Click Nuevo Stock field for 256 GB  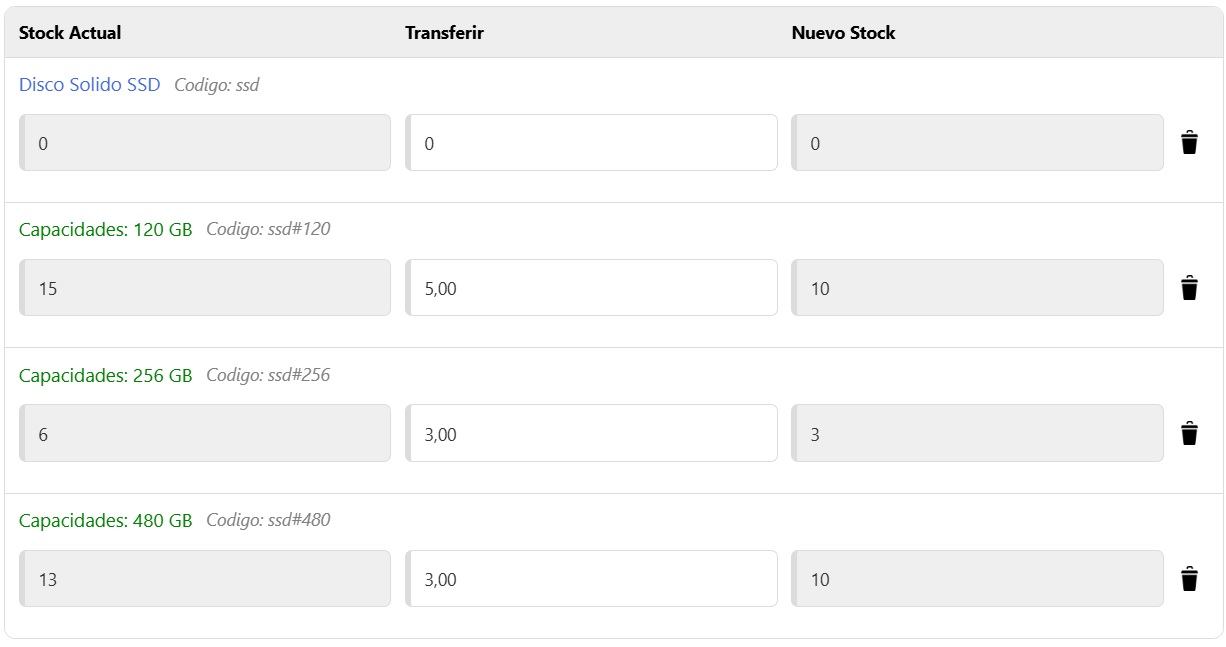(x=977, y=434)
